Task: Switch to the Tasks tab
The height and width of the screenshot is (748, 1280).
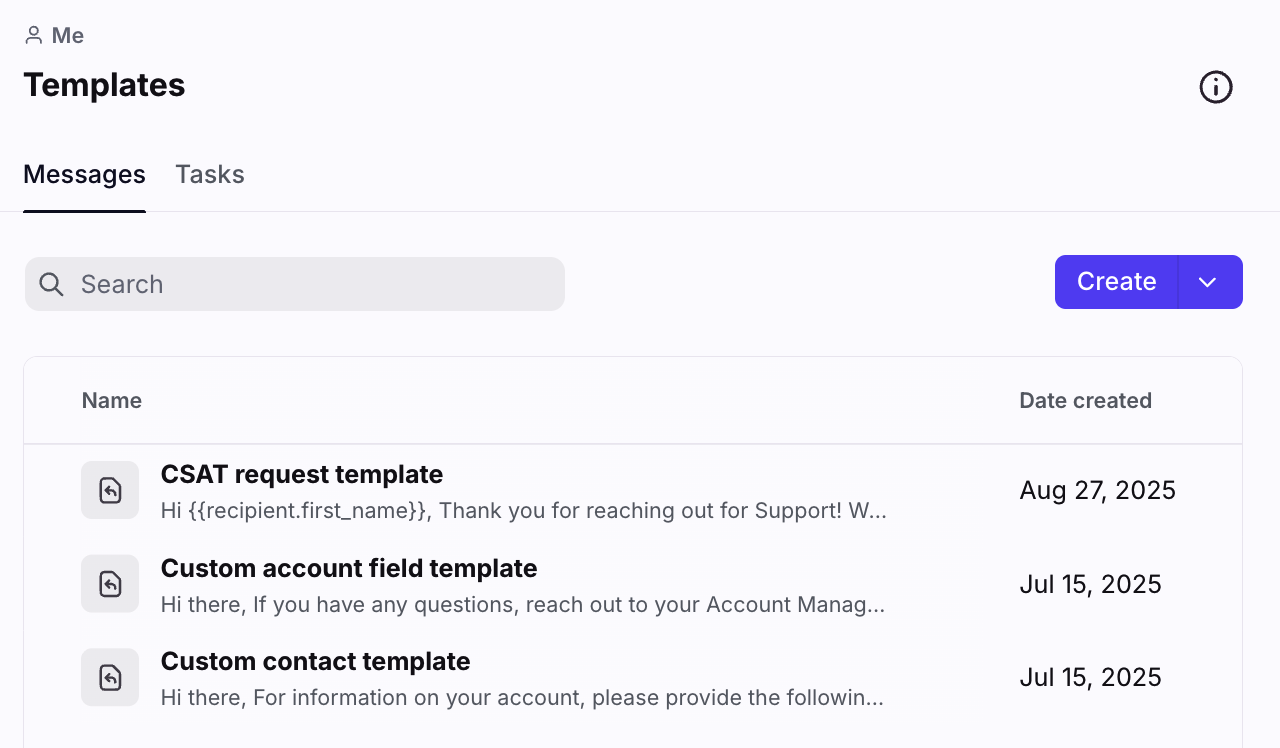Action: [210, 174]
